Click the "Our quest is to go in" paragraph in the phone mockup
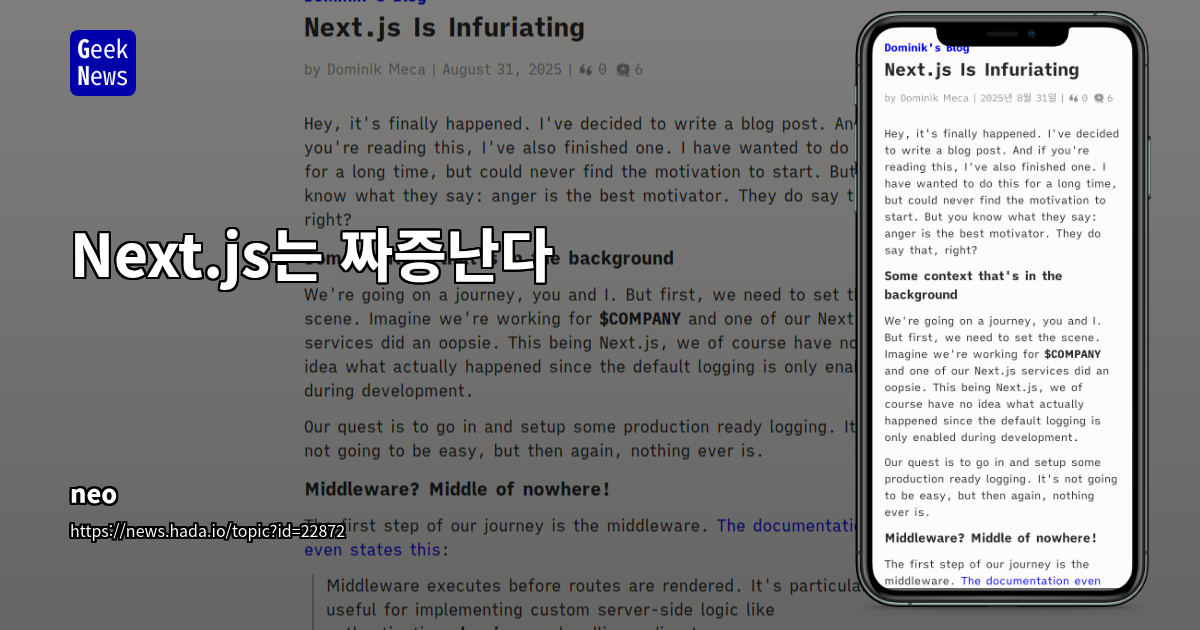The width and height of the screenshot is (1200, 630). tap(1001, 487)
